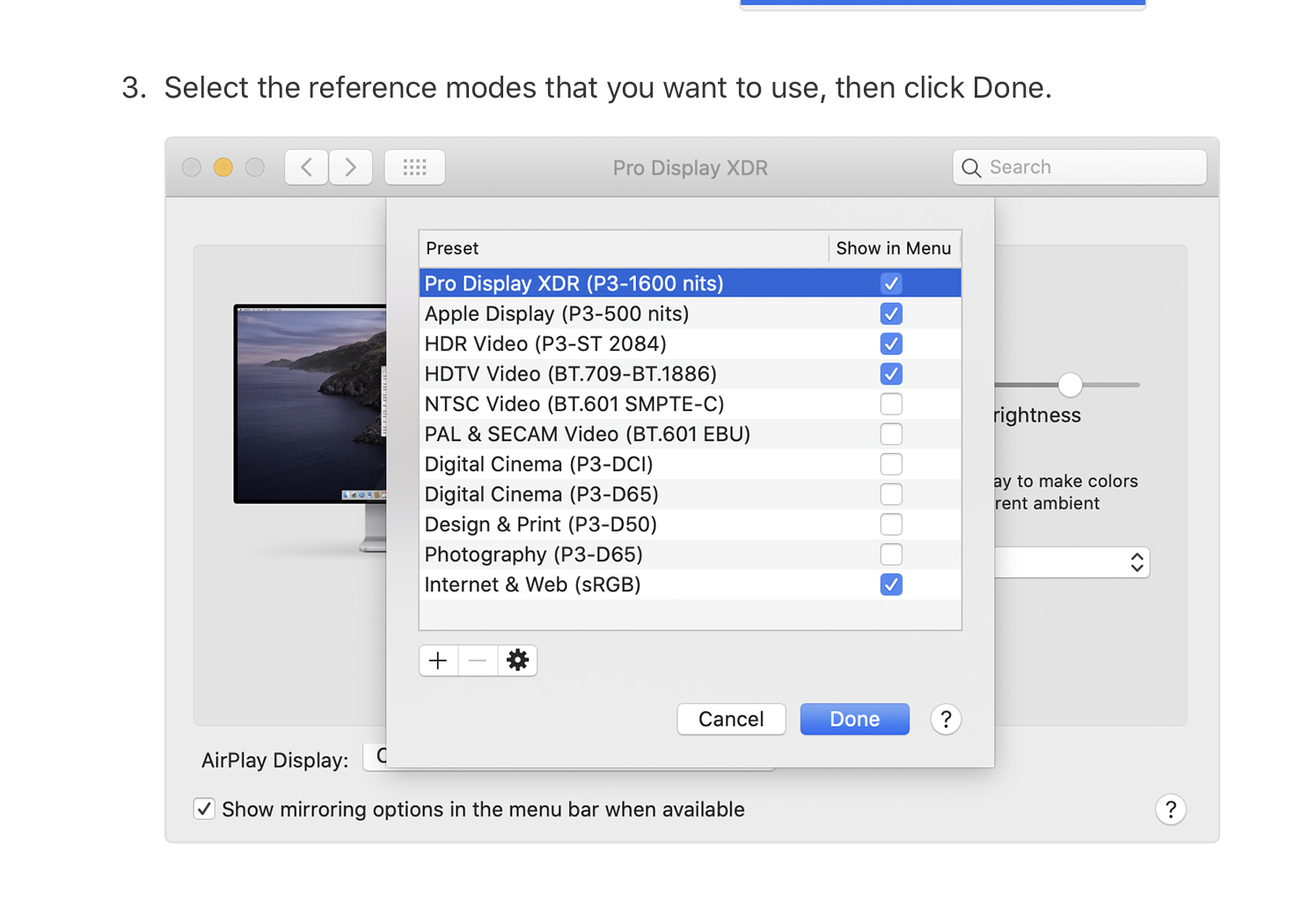The height and width of the screenshot is (908, 1316).
Task: Adjust the brightness slider knob
Action: click(x=1070, y=384)
